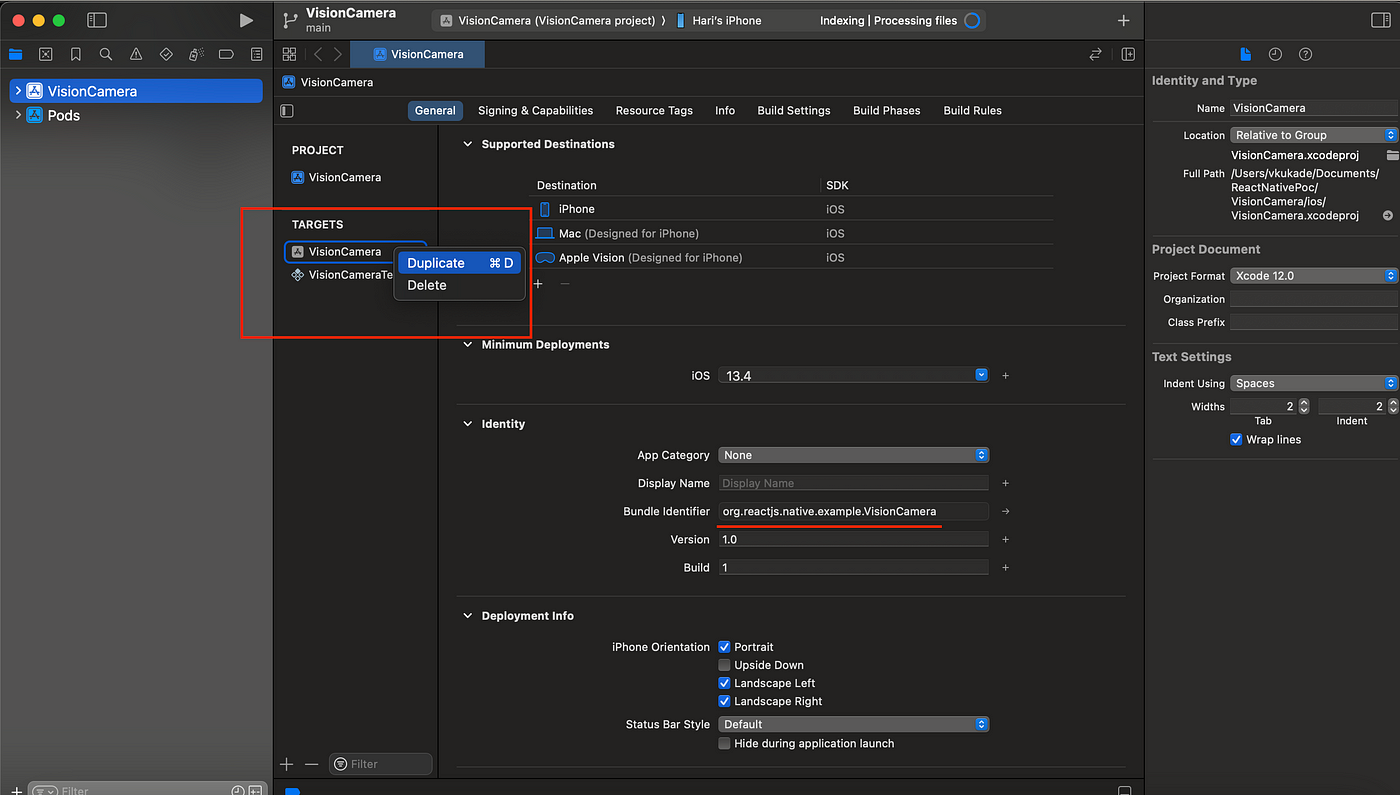Image resolution: width=1400 pixels, height=795 pixels.
Task: Open the Breakpoint navigator
Action: pos(226,54)
